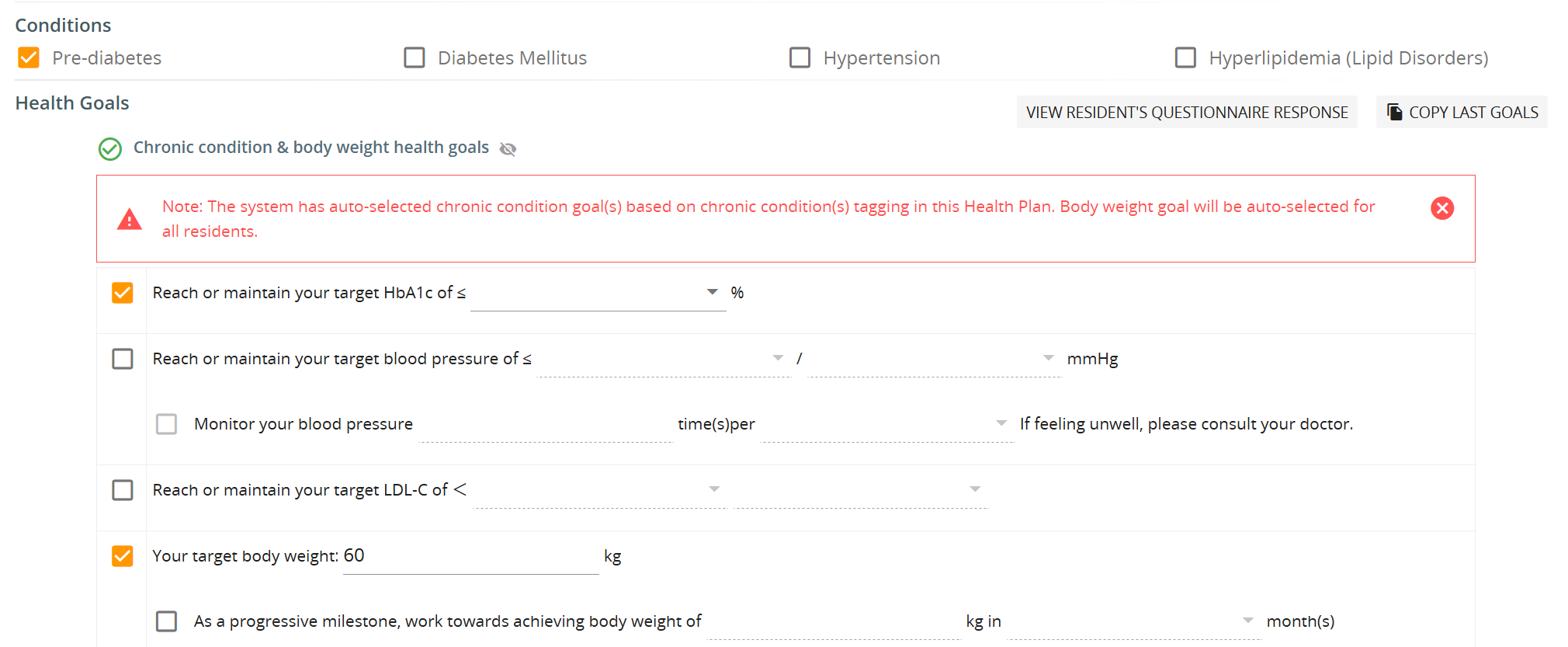Click the green checkmark circle icon

tap(110, 148)
